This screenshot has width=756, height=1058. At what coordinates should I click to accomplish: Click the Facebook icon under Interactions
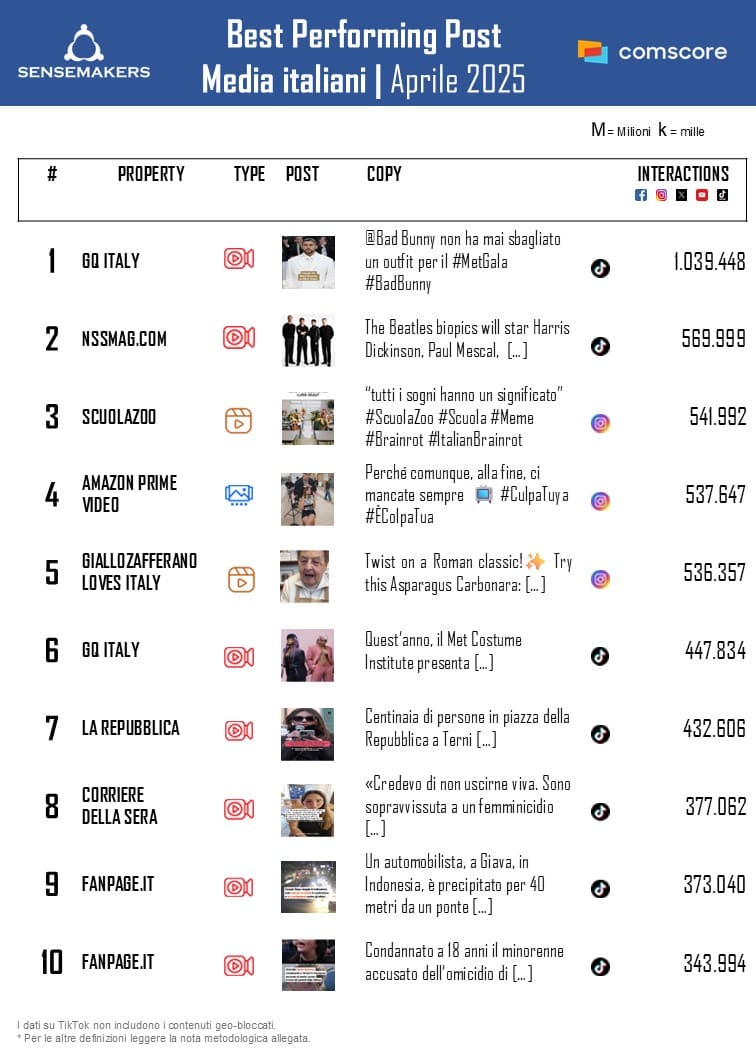pos(641,195)
